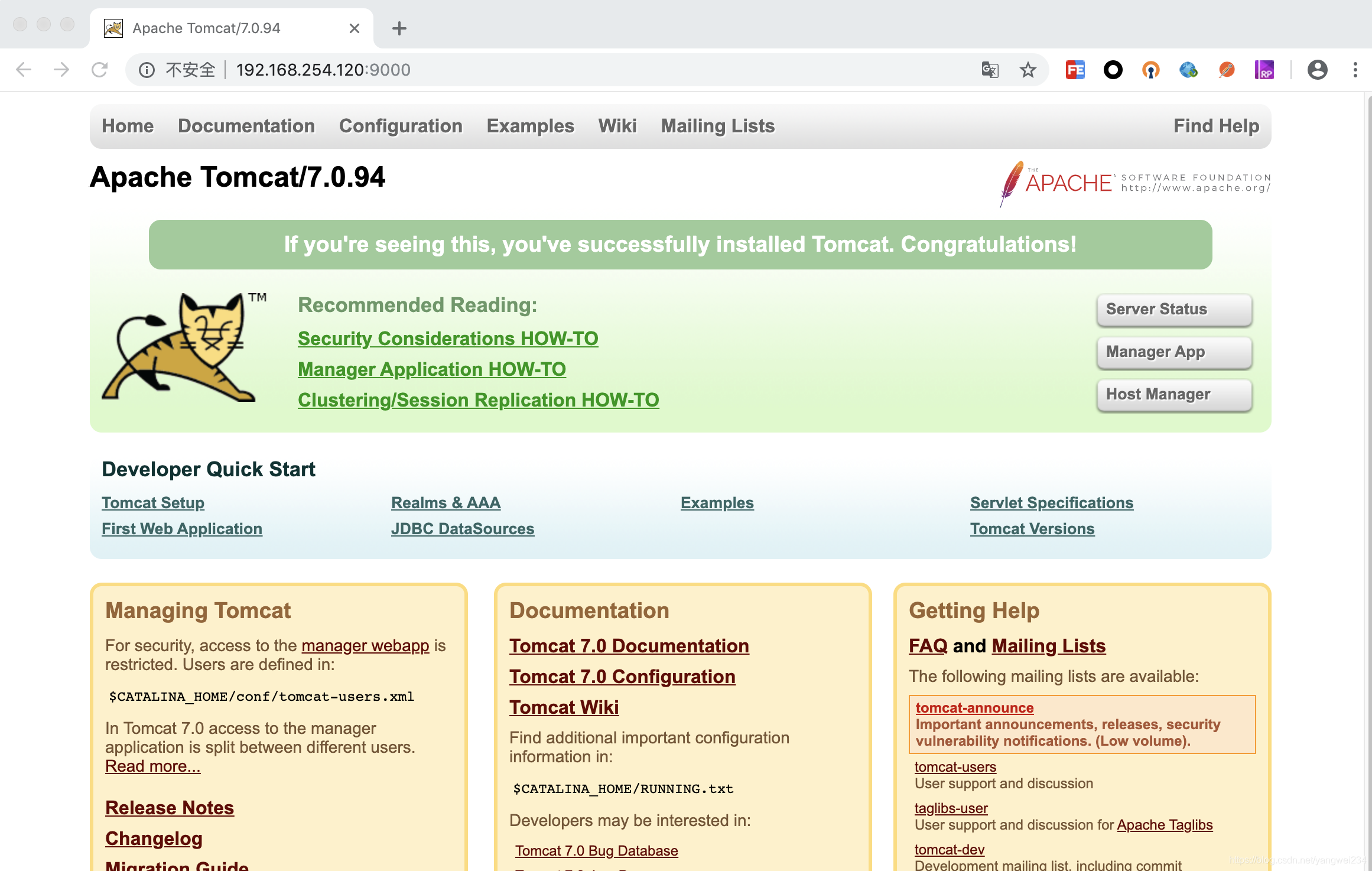Image resolution: width=1372 pixels, height=871 pixels.
Task: Open the tomcat-announce mailing list link
Action: pos(975,707)
